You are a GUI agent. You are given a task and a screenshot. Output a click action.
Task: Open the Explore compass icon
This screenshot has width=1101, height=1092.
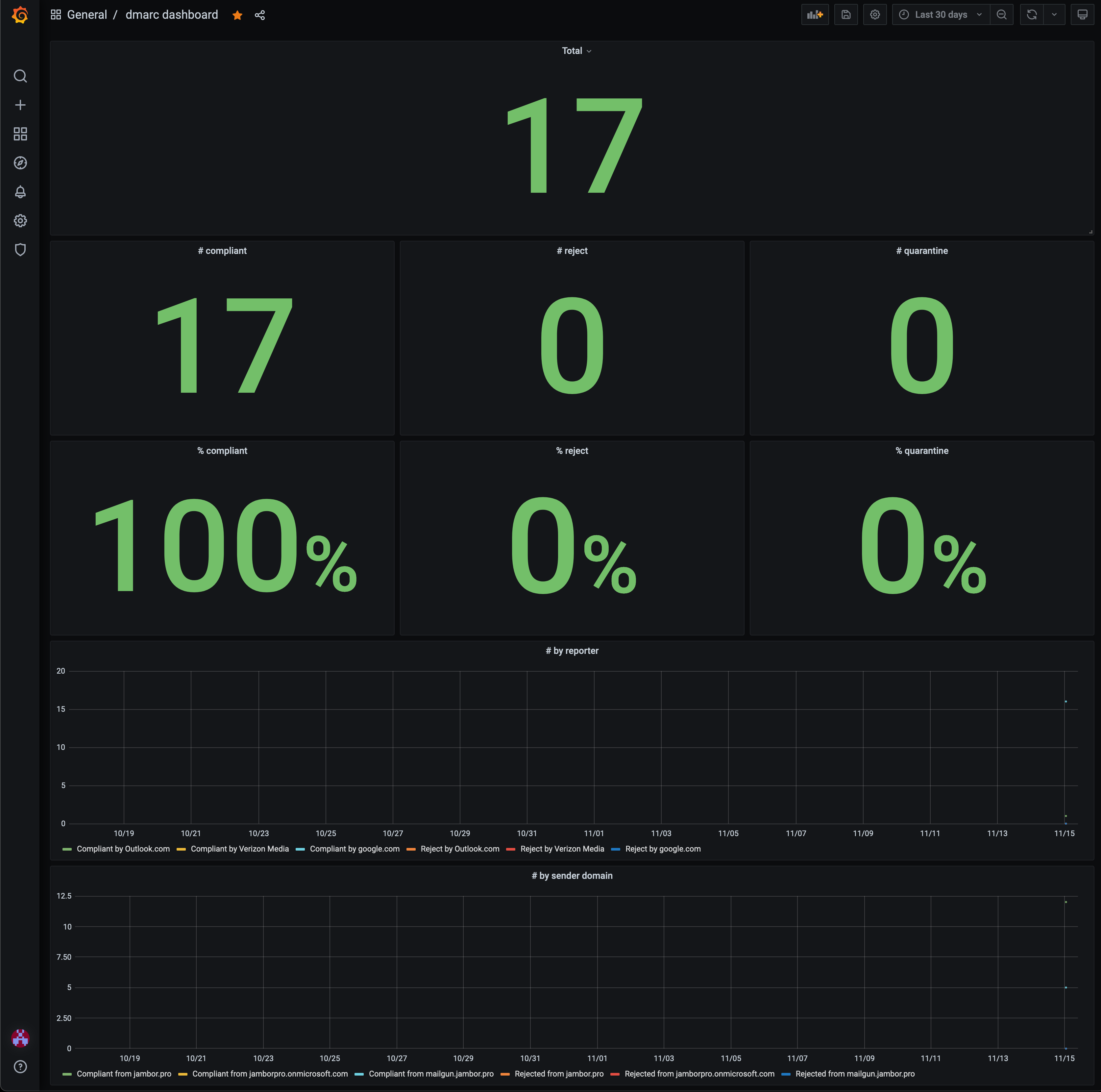pos(20,163)
